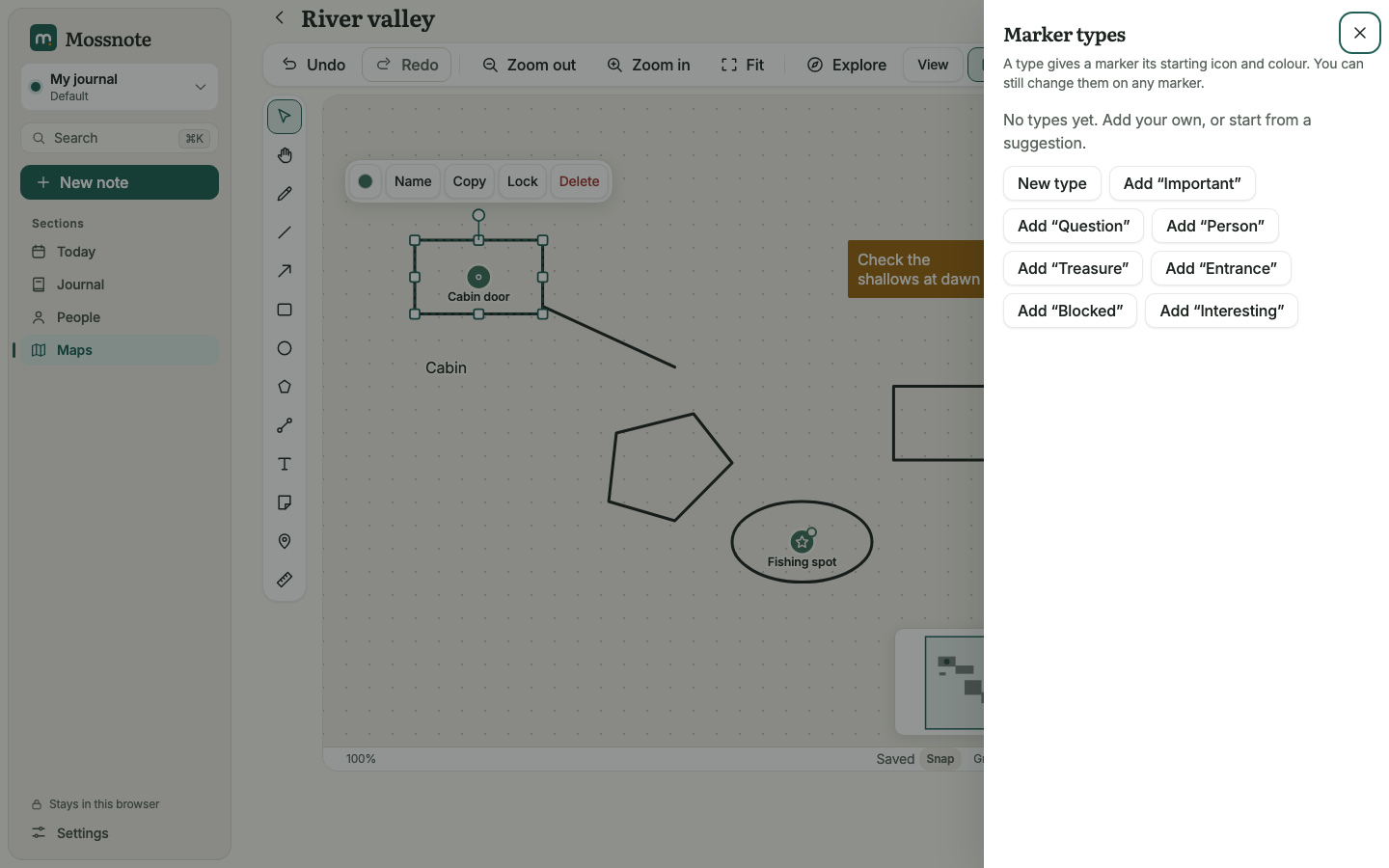
Task: Select the sticky note tool
Action: (x=285, y=502)
